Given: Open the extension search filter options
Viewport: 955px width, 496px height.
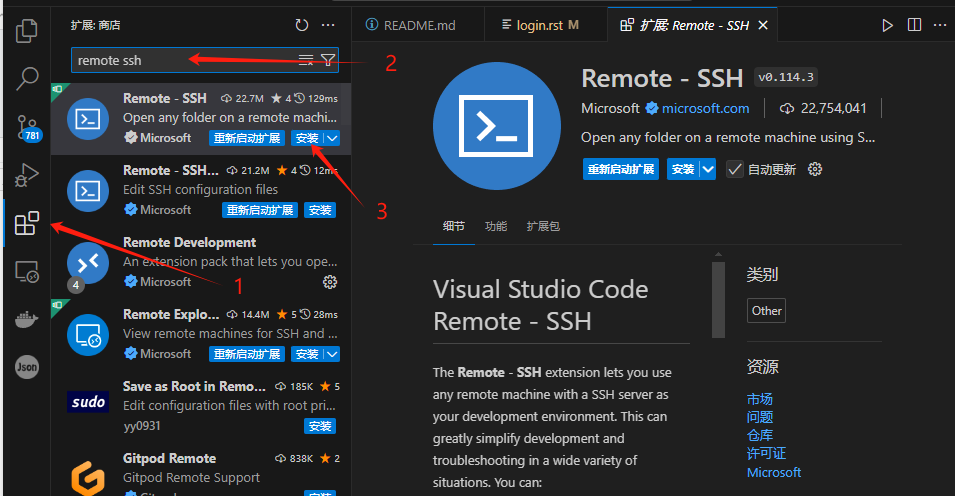Looking at the screenshot, I should tap(328, 60).
